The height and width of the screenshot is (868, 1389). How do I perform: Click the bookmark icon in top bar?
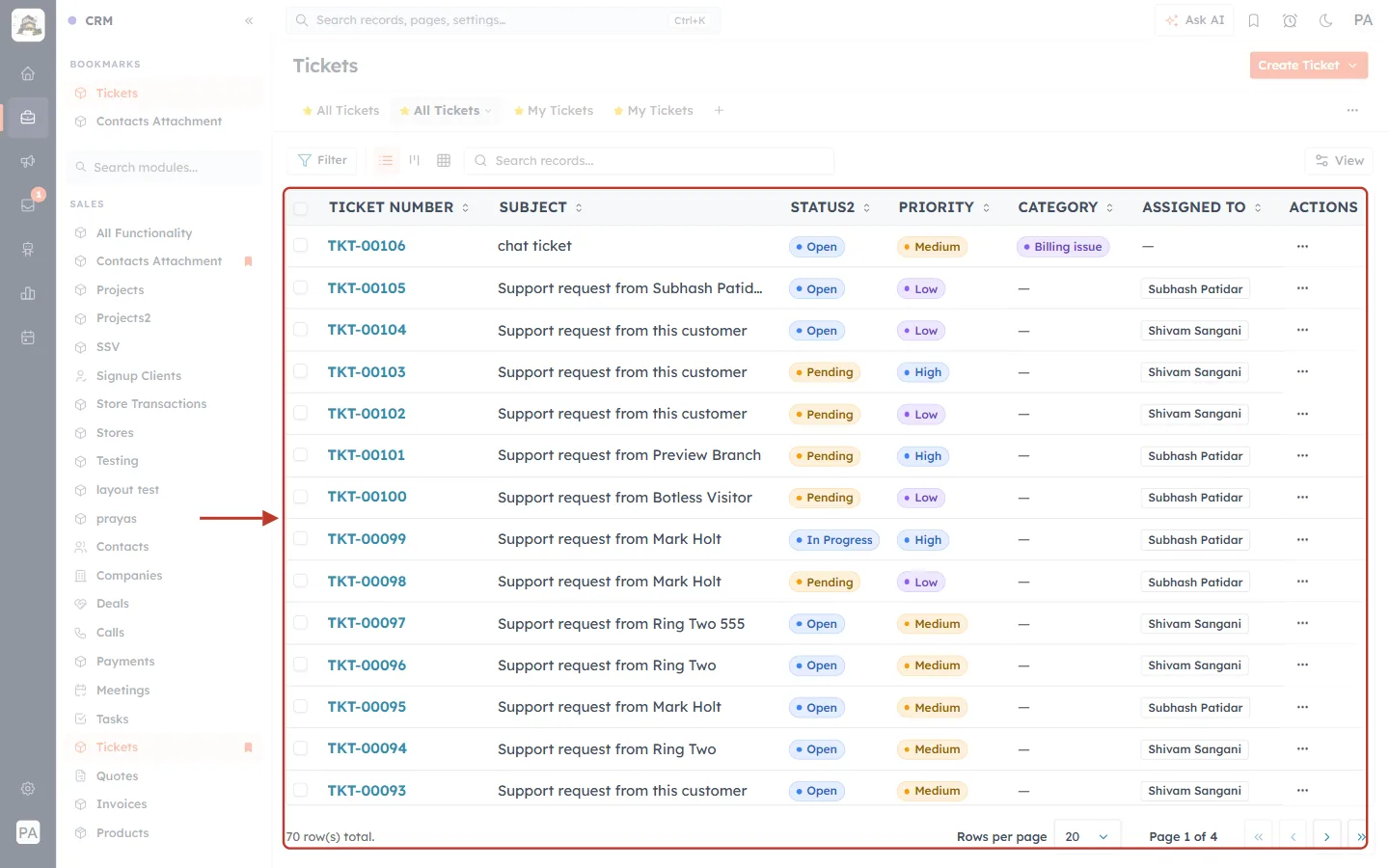point(1254,20)
